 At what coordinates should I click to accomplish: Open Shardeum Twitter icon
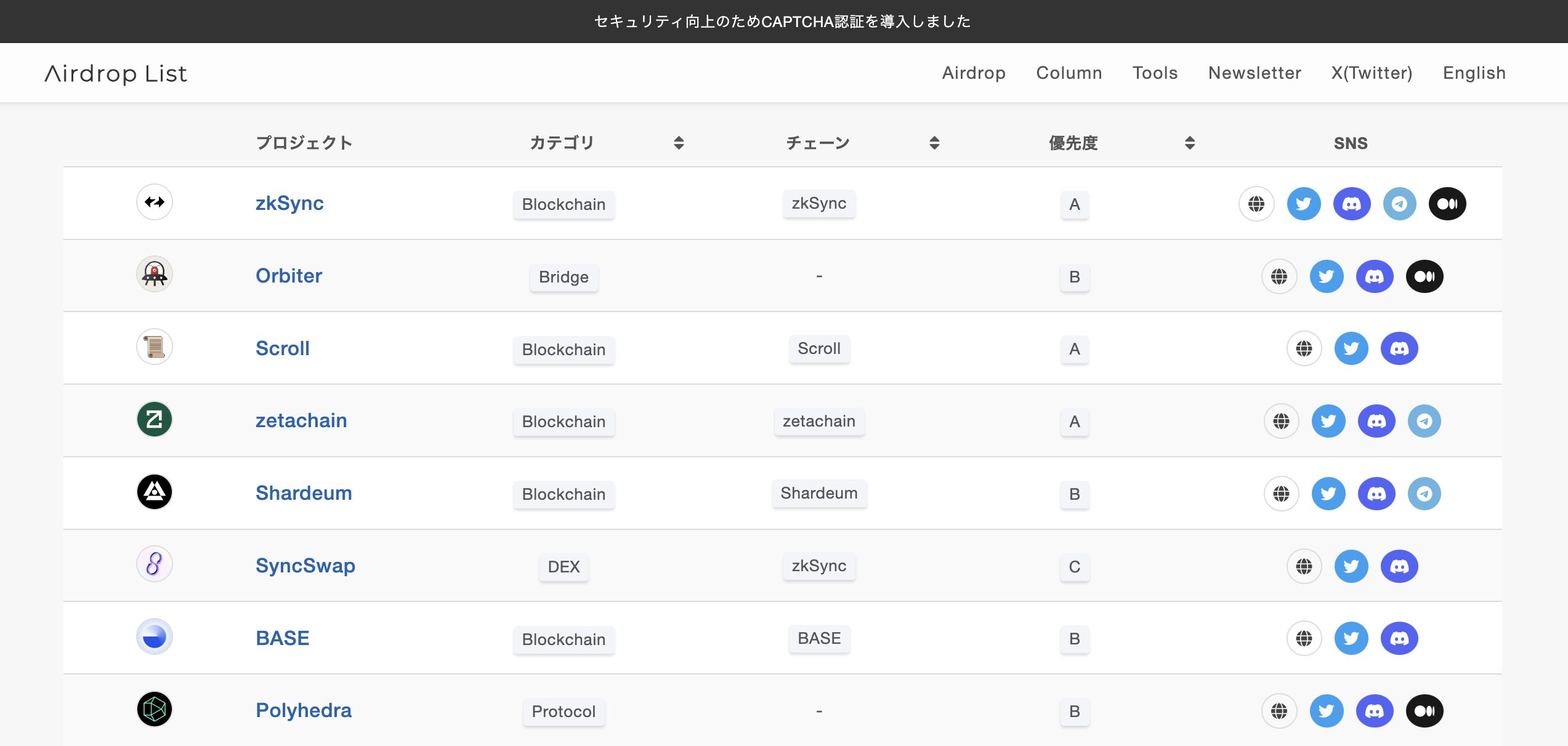point(1328,494)
